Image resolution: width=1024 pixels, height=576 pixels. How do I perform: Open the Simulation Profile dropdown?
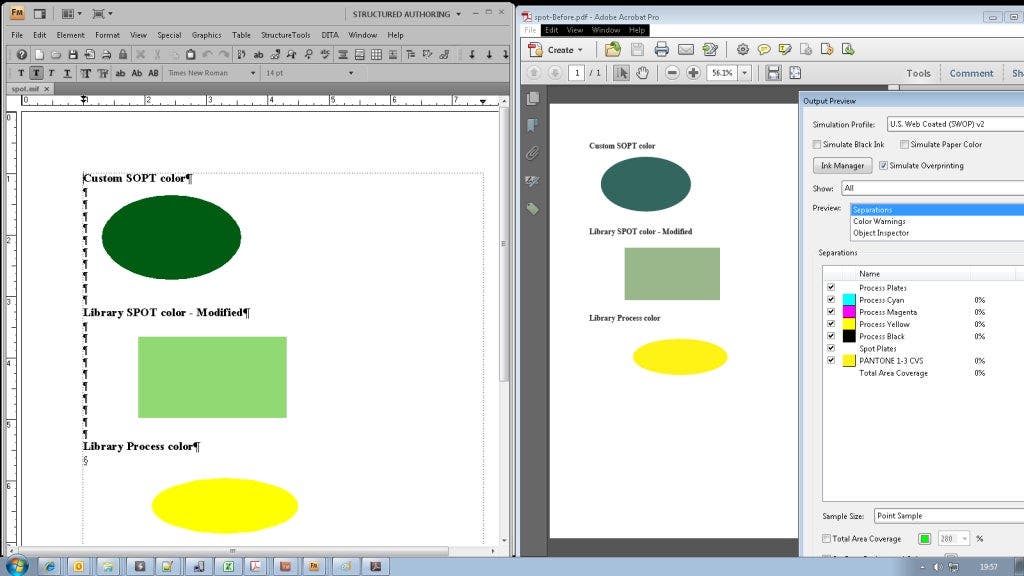[x=950, y=124]
